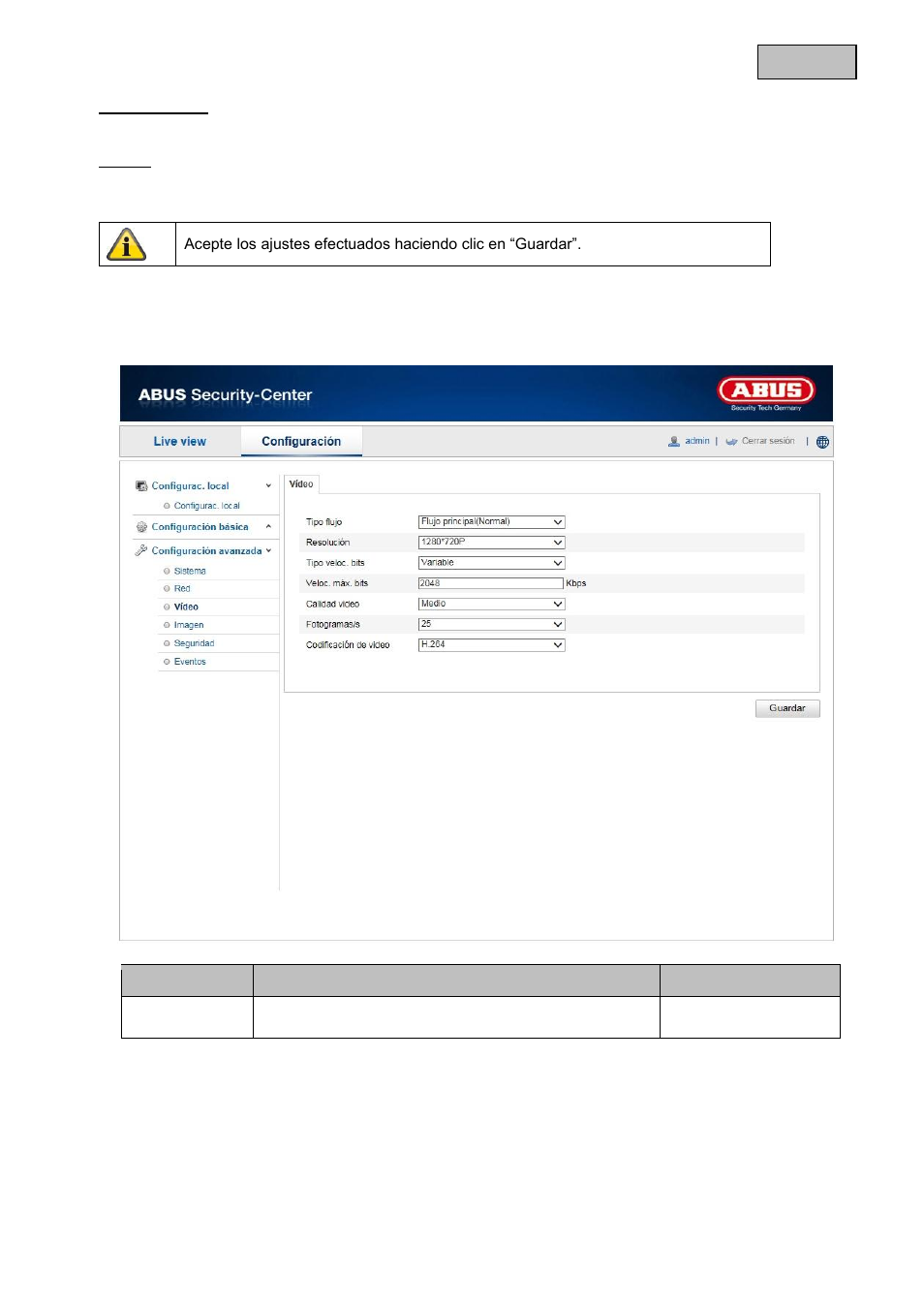This screenshot has width=924, height=1308.
Task: Select Vídeo in the sidebar
Action: tap(186, 607)
